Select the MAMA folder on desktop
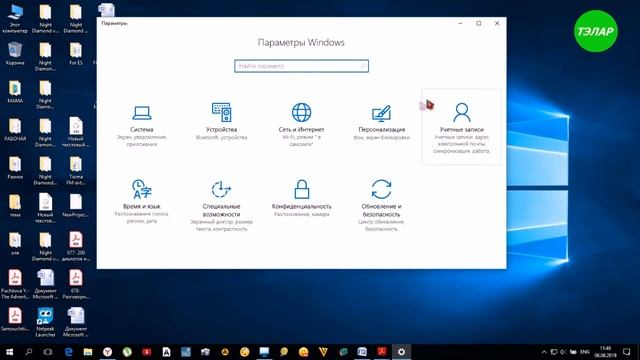The height and width of the screenshot is (360, 640). (x=15, y=92)
